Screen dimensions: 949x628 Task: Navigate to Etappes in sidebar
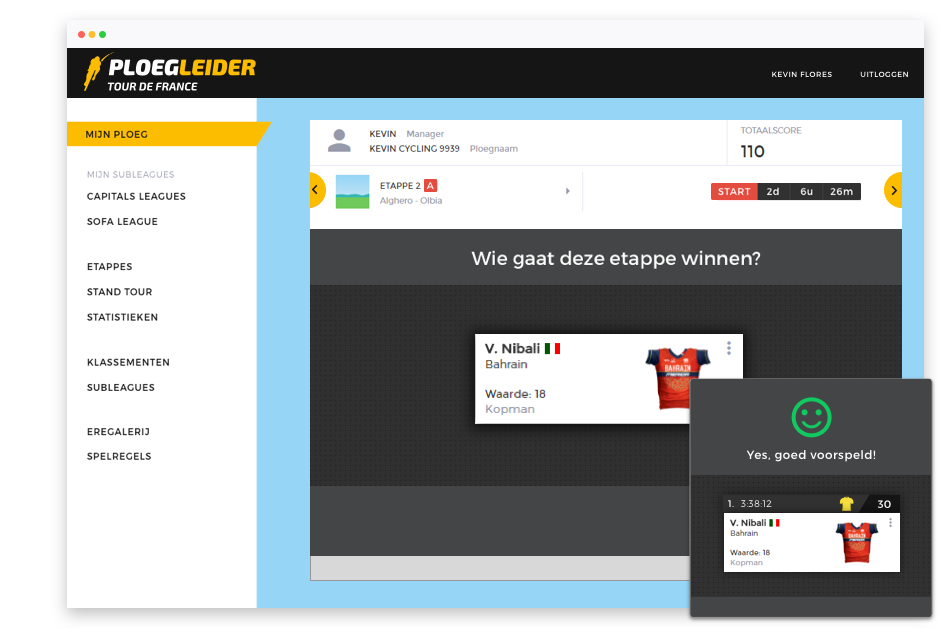109,267
